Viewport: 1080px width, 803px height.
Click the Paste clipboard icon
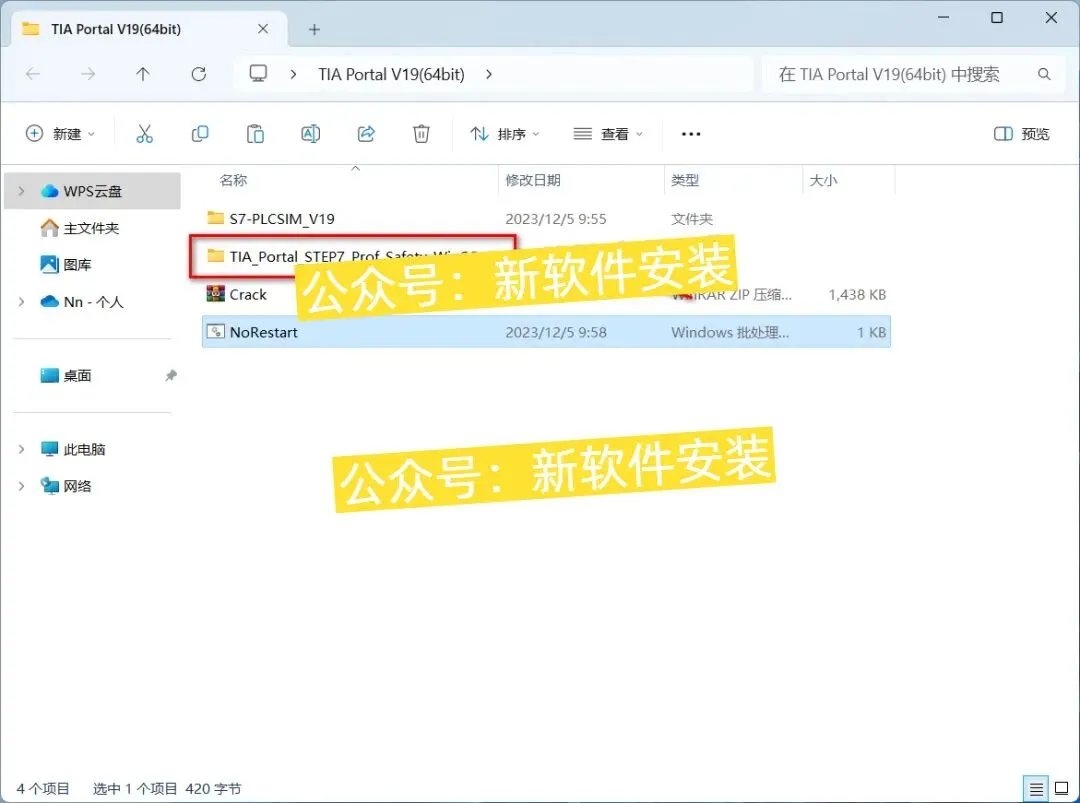255,134
